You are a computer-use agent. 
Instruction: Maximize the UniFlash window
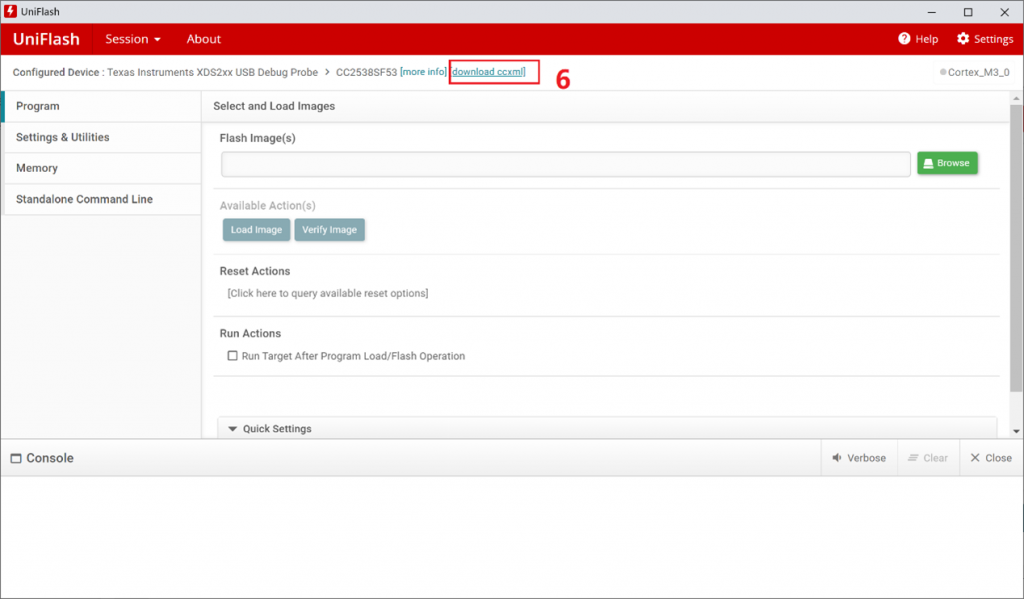(x=968, y=12)
